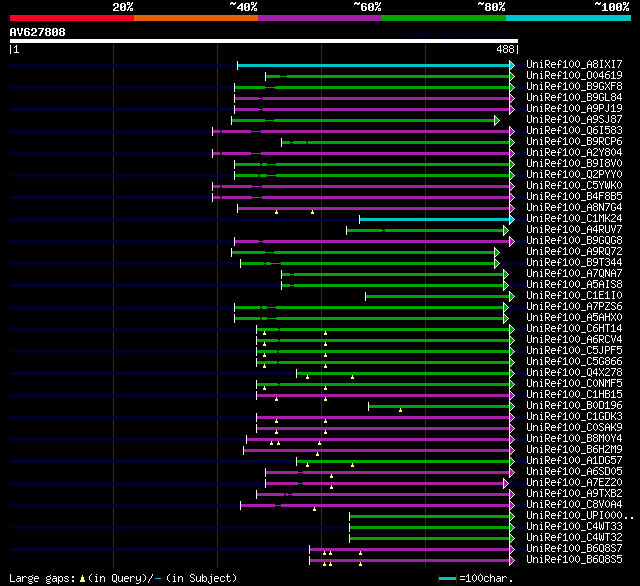Click the green ~80% identity legend segment
Image resolution: width=640 pixels, height=586 pixels.
coord(444,18)
